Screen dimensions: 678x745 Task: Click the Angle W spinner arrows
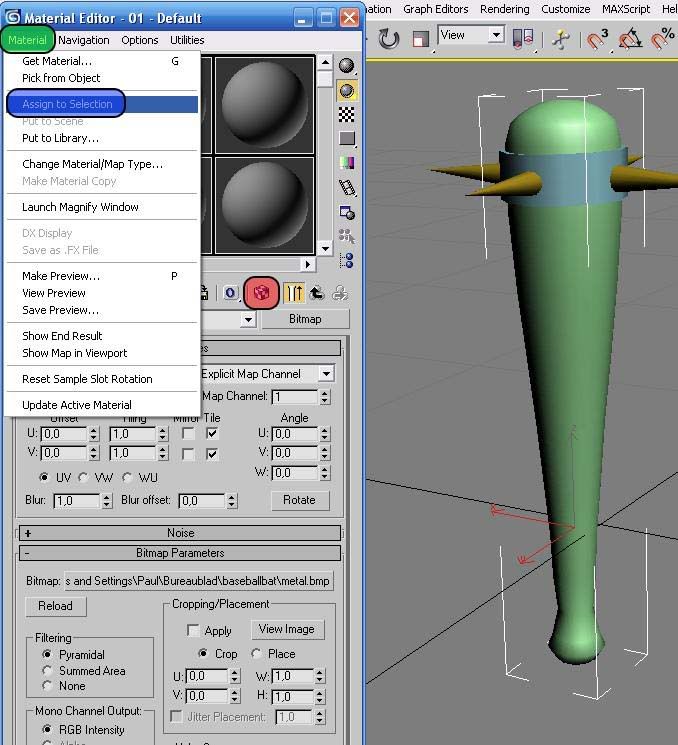(x=325, y=473)
